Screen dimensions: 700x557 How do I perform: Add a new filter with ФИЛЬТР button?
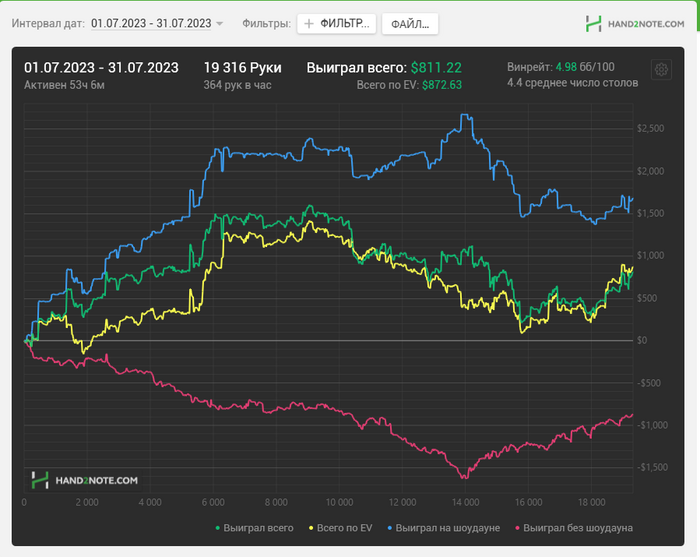pos(337,24)
